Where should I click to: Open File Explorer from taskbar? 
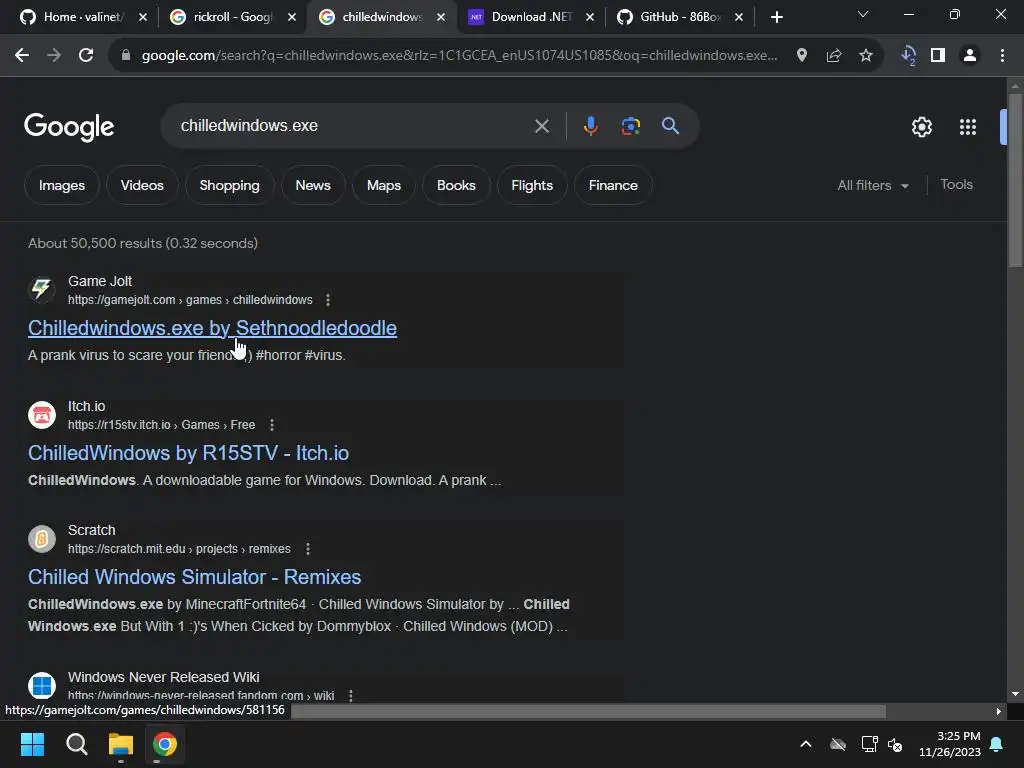(121, 744)
